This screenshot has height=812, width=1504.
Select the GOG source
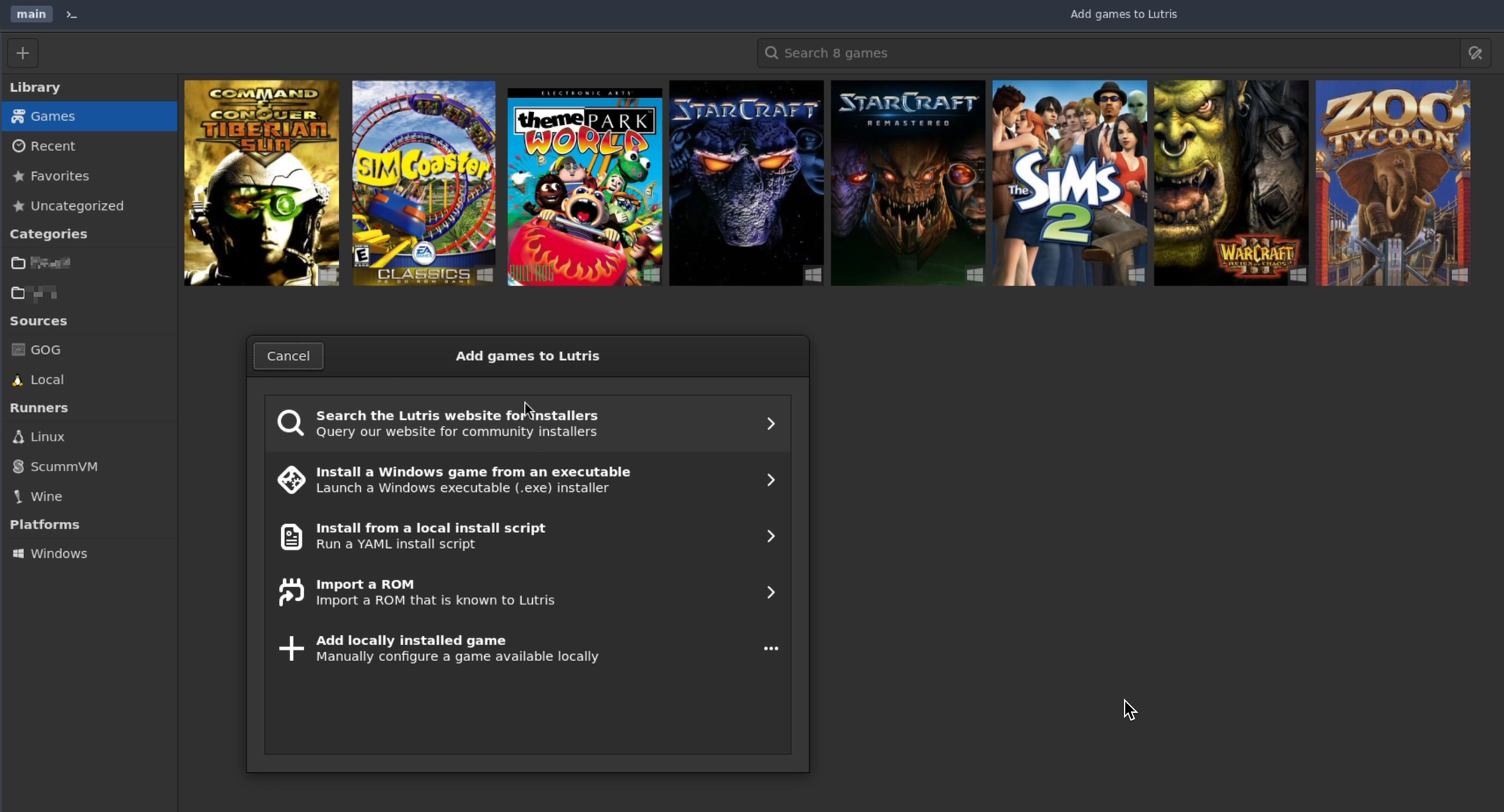click(89, 350)
